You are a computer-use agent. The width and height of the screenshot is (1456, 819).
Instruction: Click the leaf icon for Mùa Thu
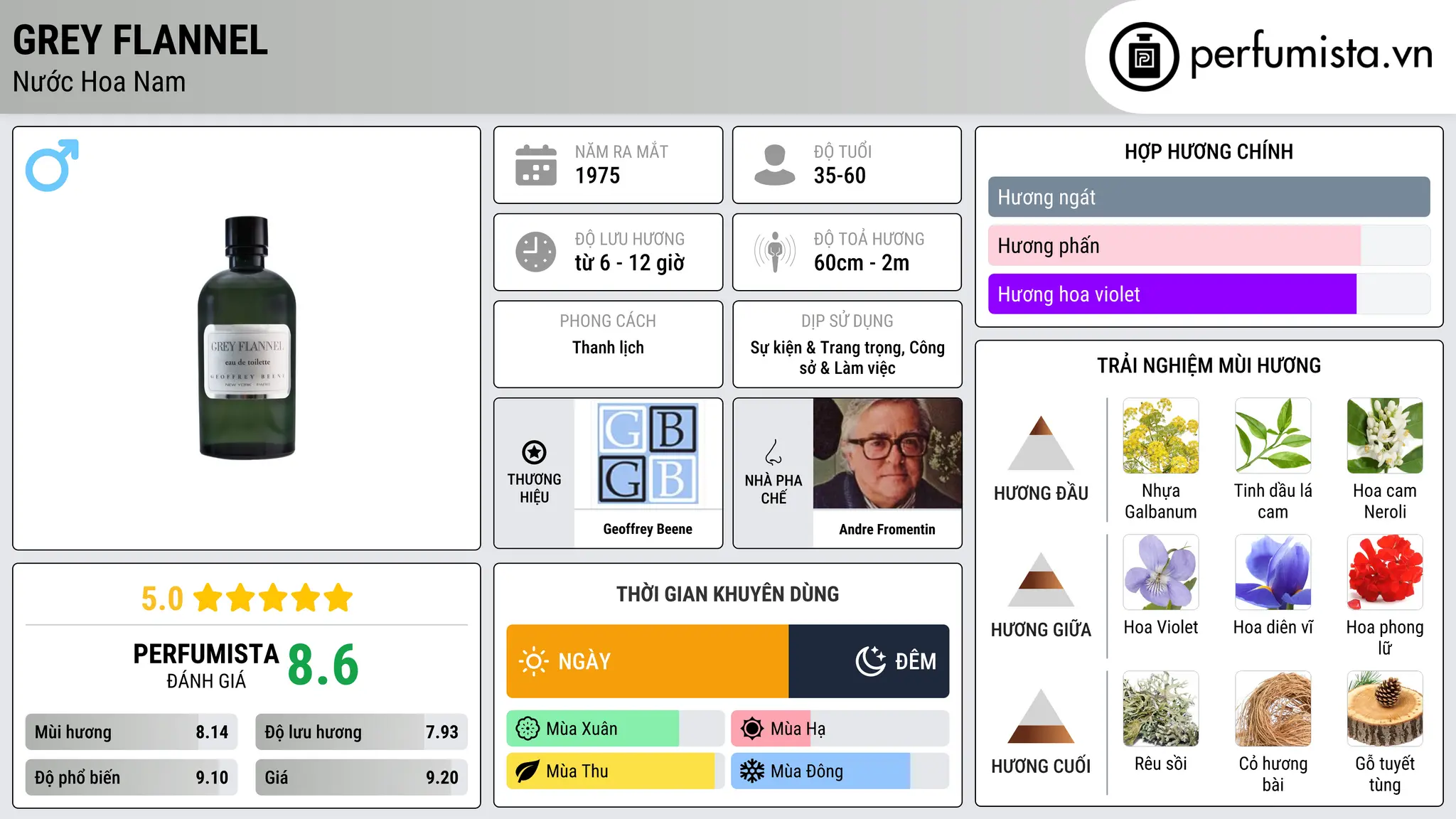(528, 771)
